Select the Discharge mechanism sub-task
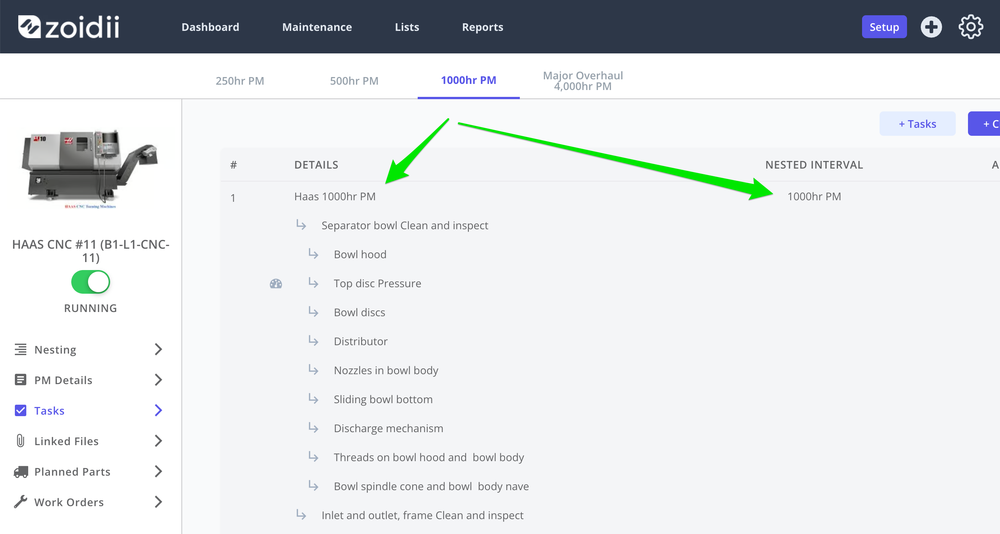 coord(388,428)
